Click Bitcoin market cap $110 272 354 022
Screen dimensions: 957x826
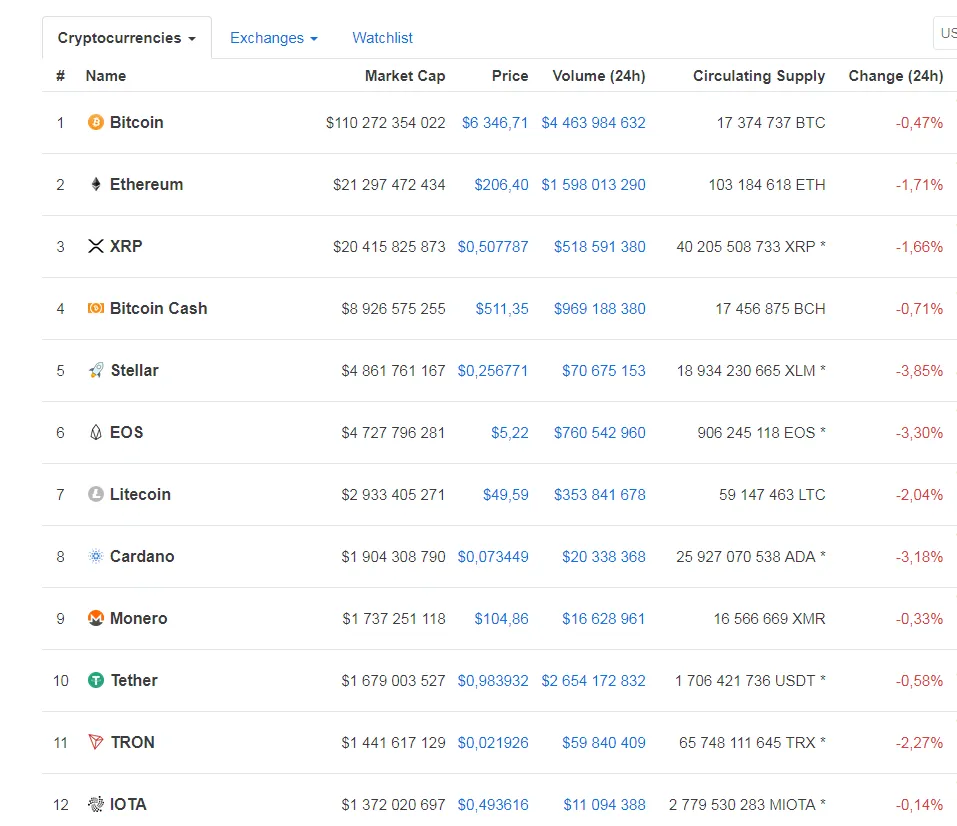click(386, 123)
